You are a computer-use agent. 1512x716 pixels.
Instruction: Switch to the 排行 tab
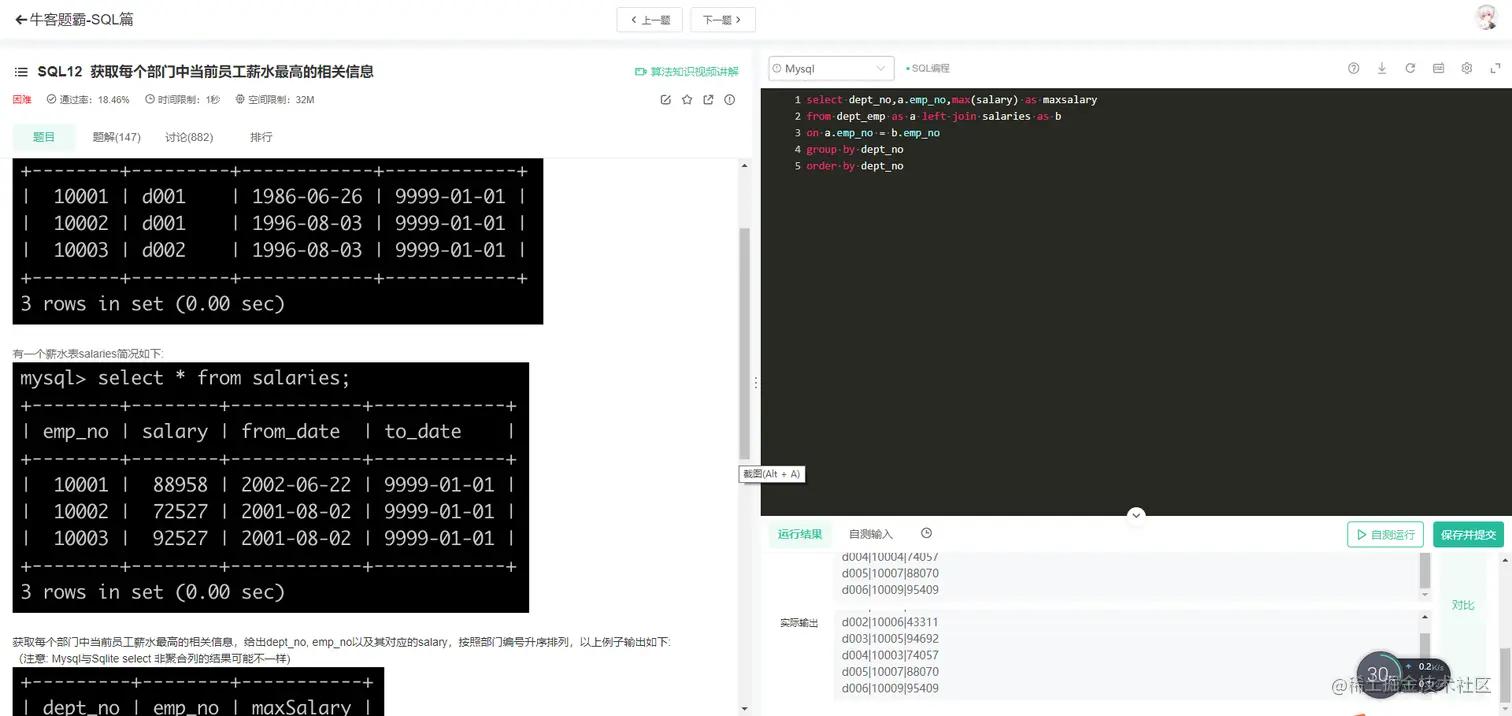click(x=261, y=137)
